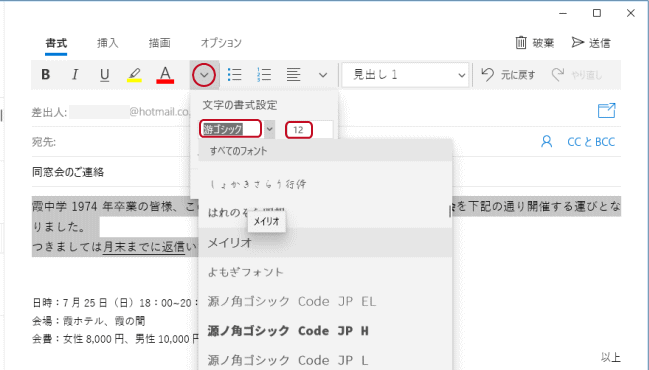Open contact picker person icon
Screen dimensions: 649x370
546,142
